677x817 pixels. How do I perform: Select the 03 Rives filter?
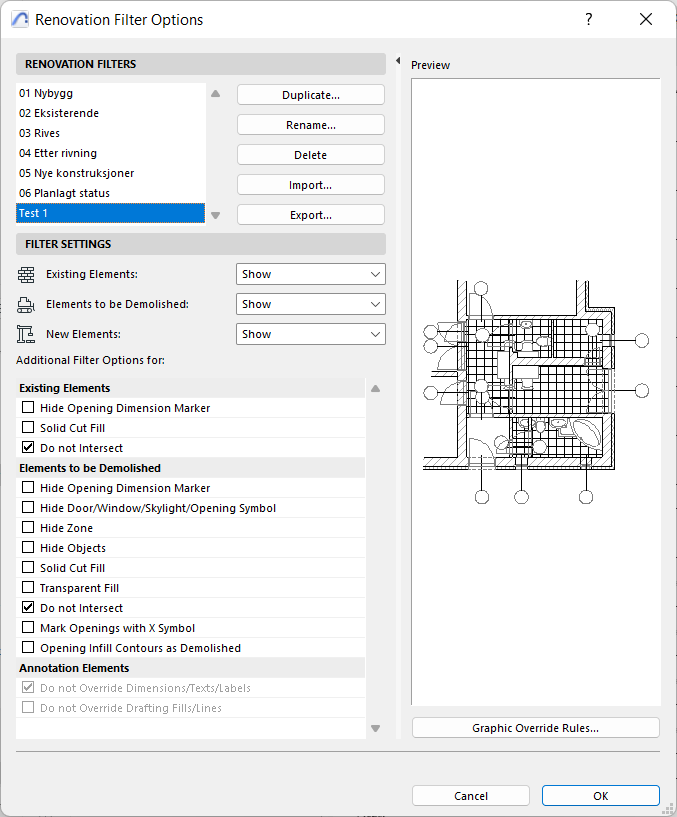tap(40, 133)
